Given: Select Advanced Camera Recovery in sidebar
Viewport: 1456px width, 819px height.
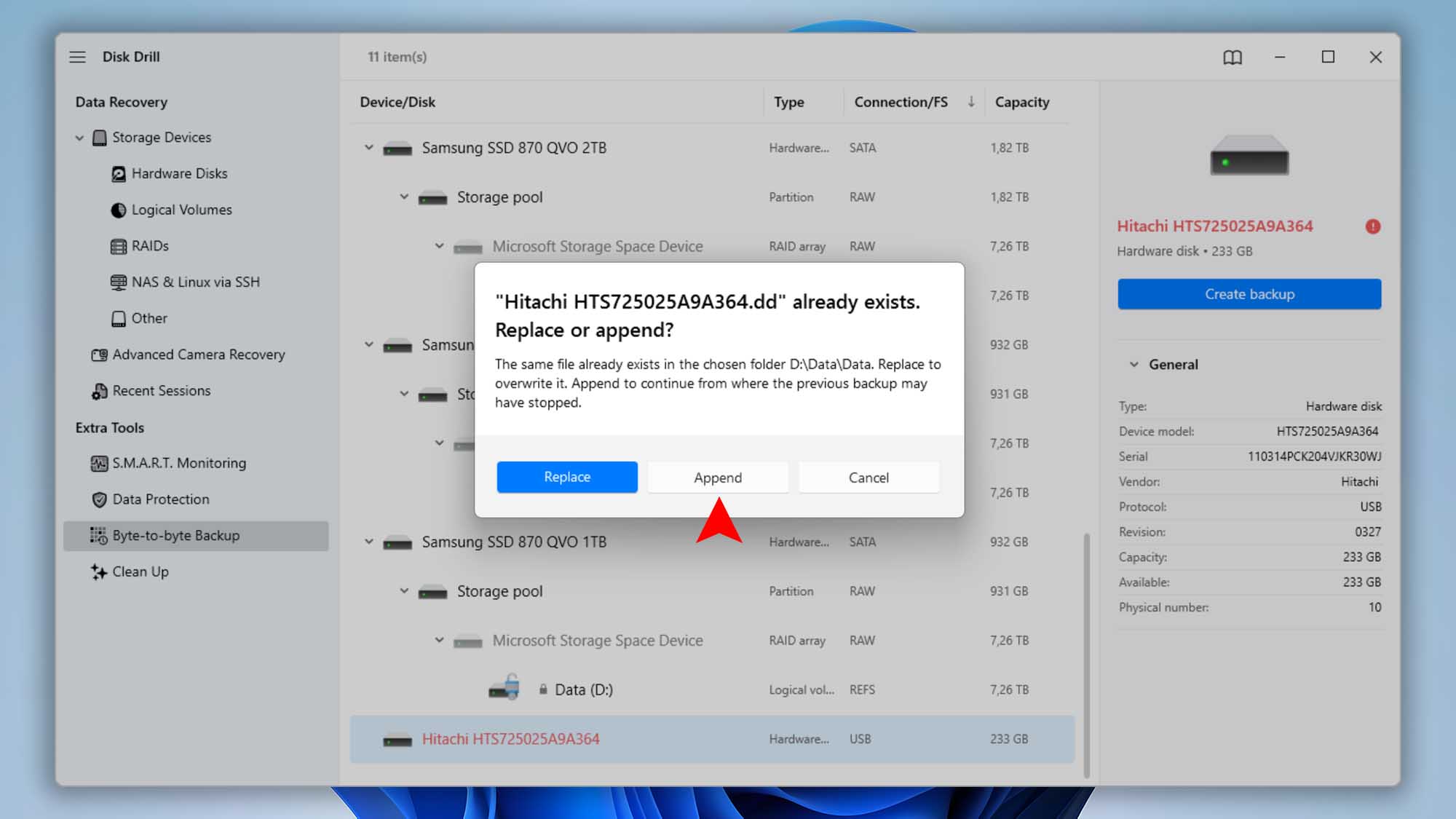Looking at the screenshot, I should tap(199, 355).
